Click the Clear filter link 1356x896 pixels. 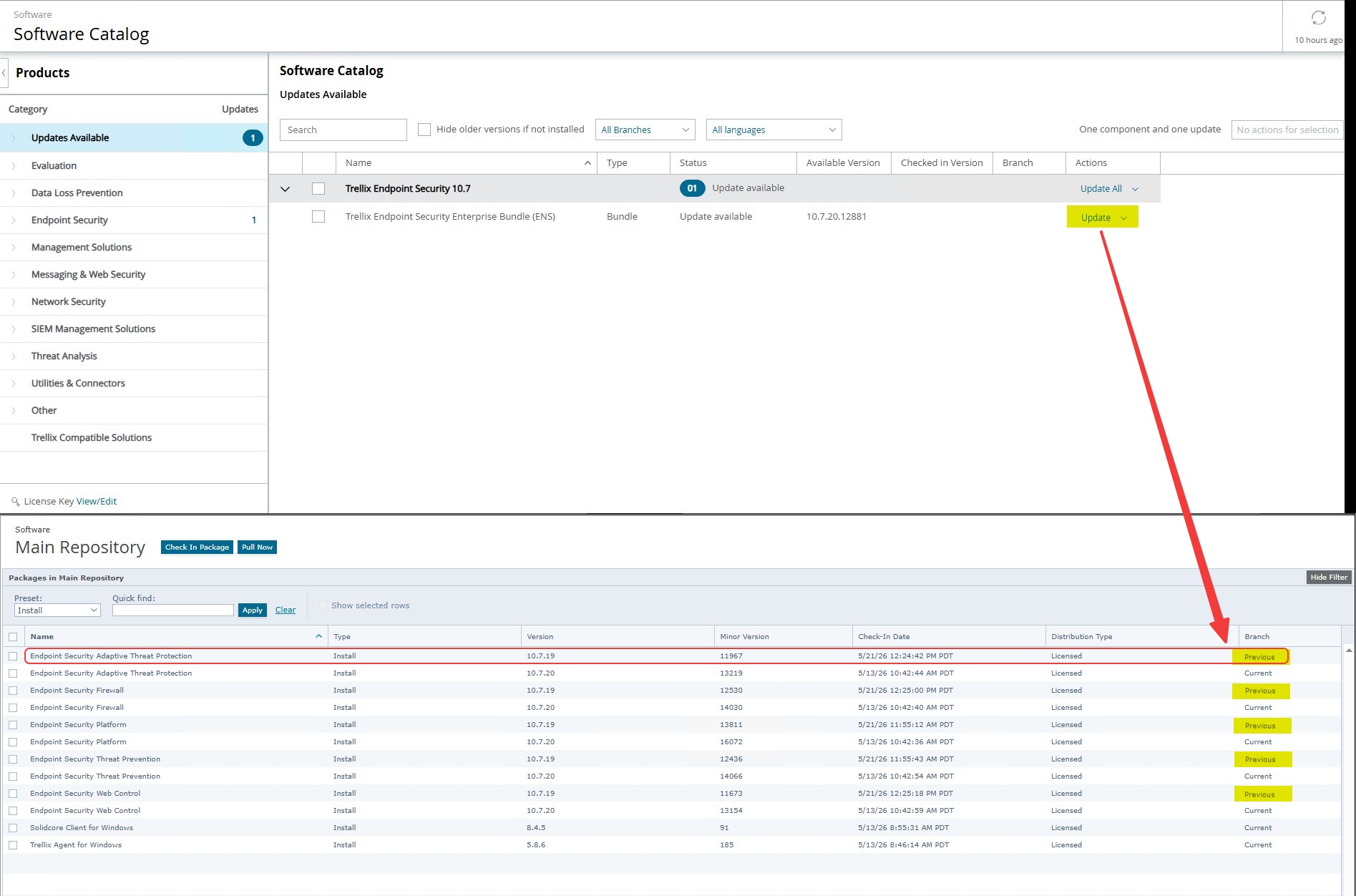(x=286, y=610)
